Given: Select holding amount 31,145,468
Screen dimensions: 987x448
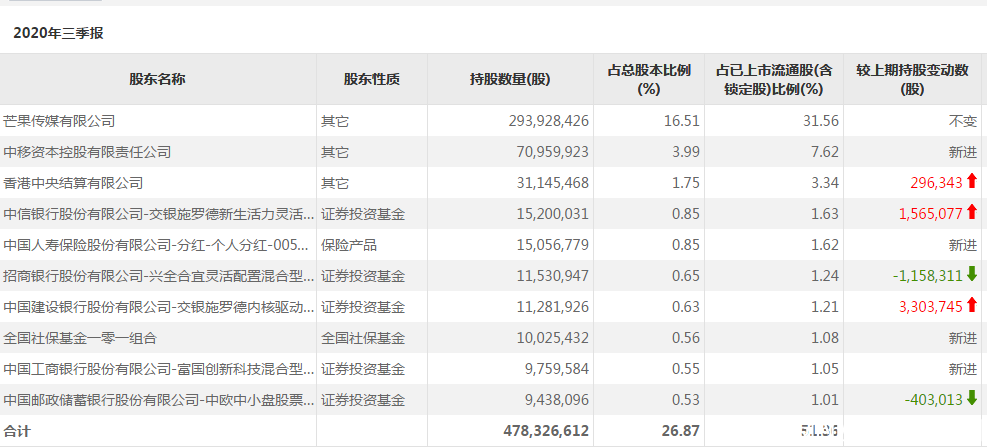Looking at the screenshot, I should click(x=552, y=182).
